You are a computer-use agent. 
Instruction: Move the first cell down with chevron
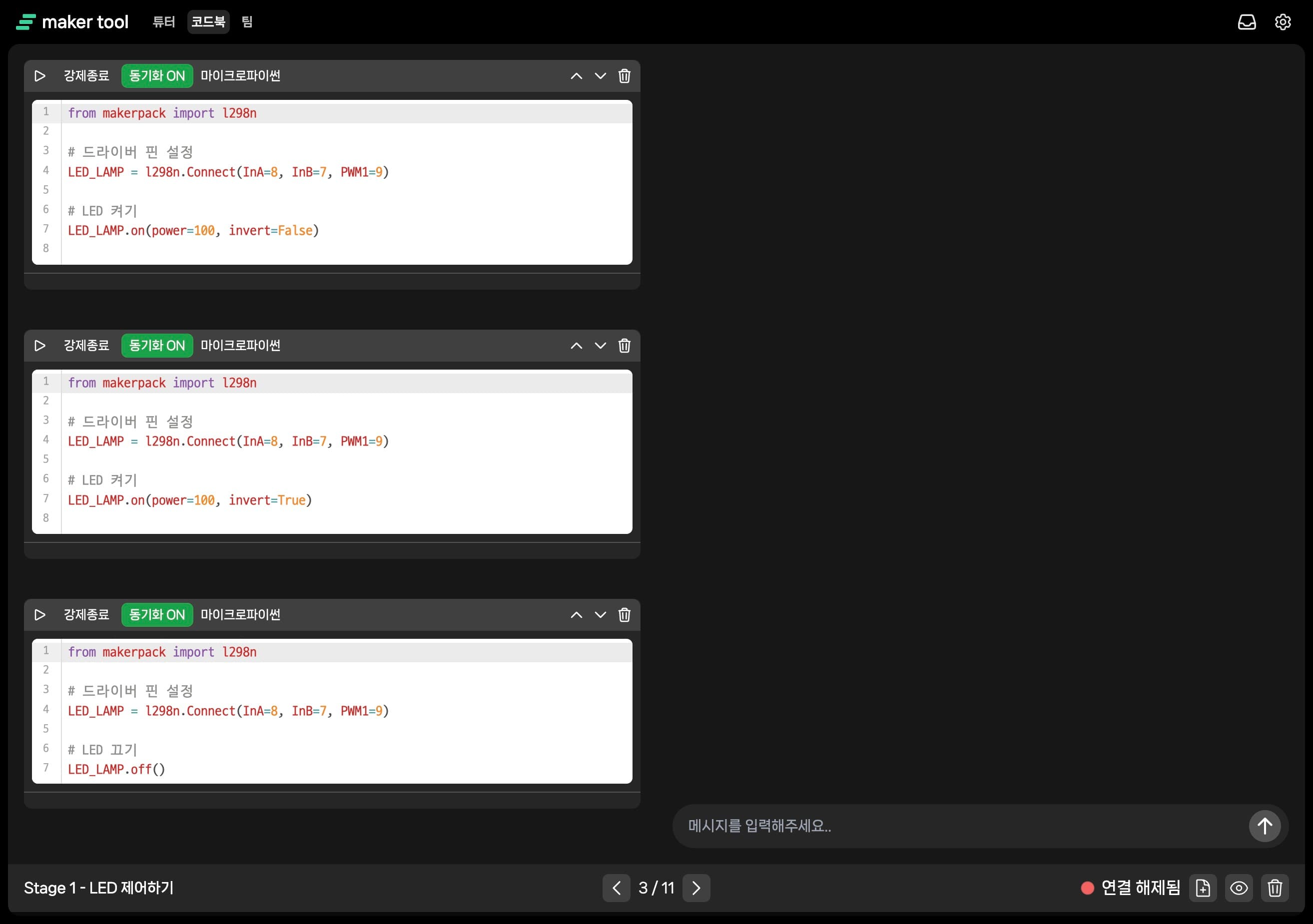tap(600, 76)
